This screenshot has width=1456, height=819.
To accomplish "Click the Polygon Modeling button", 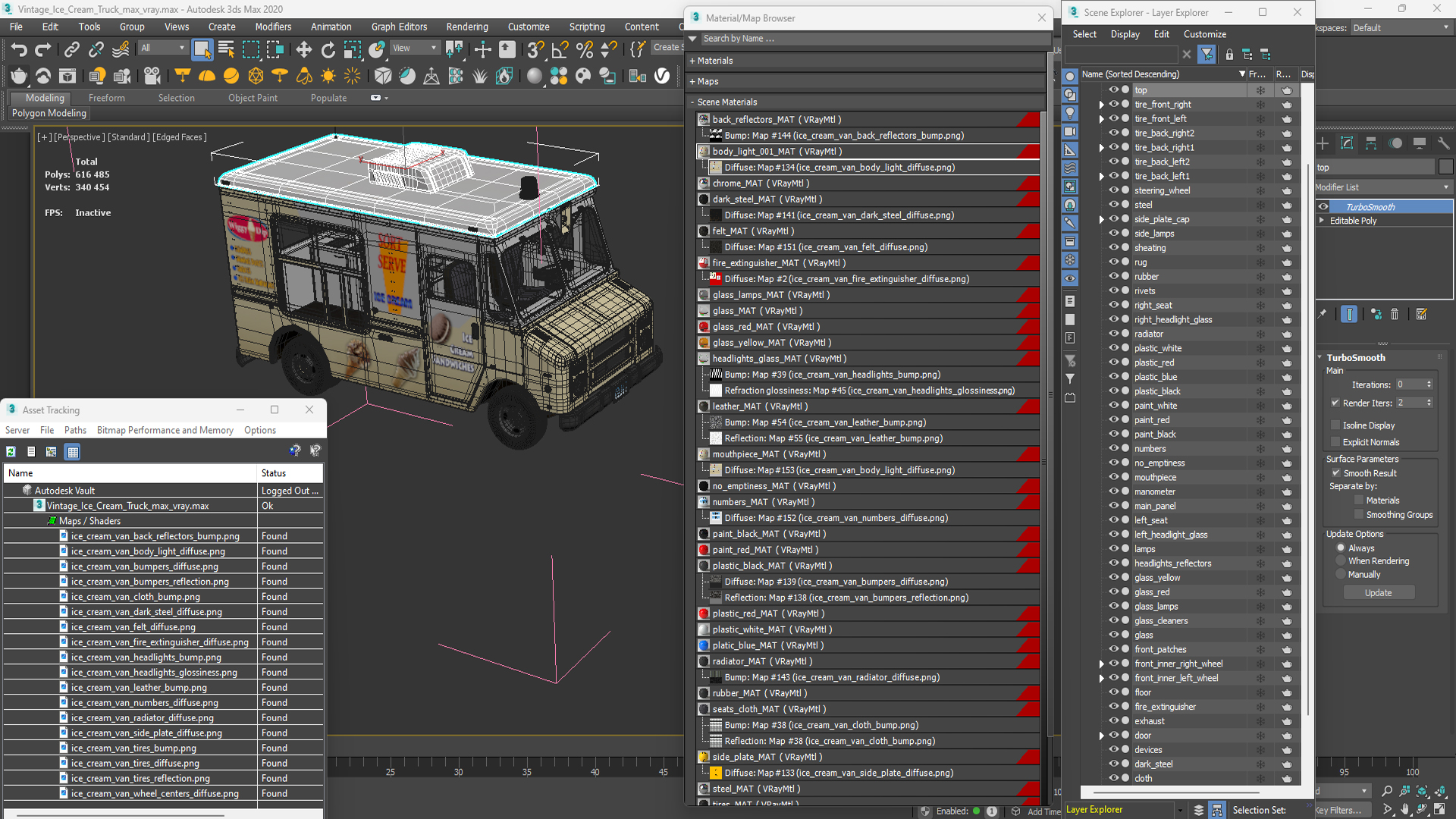I will pos(49,113).
